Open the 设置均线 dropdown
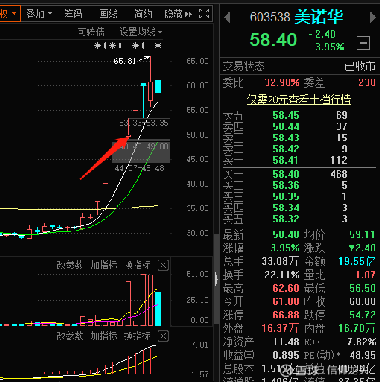This screenshot has width=380, height=382. click(x=141, y=32)
